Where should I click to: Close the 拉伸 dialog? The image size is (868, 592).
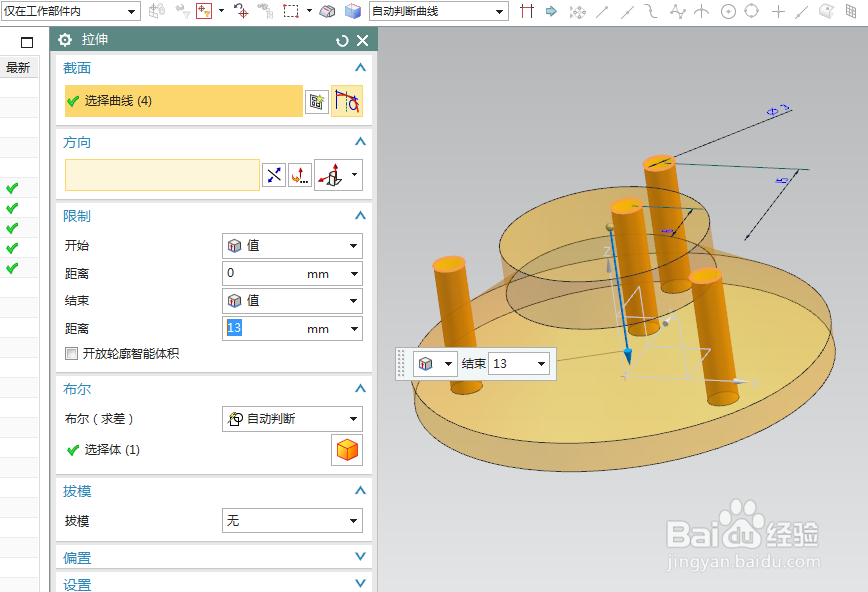[x=363, y=40]
